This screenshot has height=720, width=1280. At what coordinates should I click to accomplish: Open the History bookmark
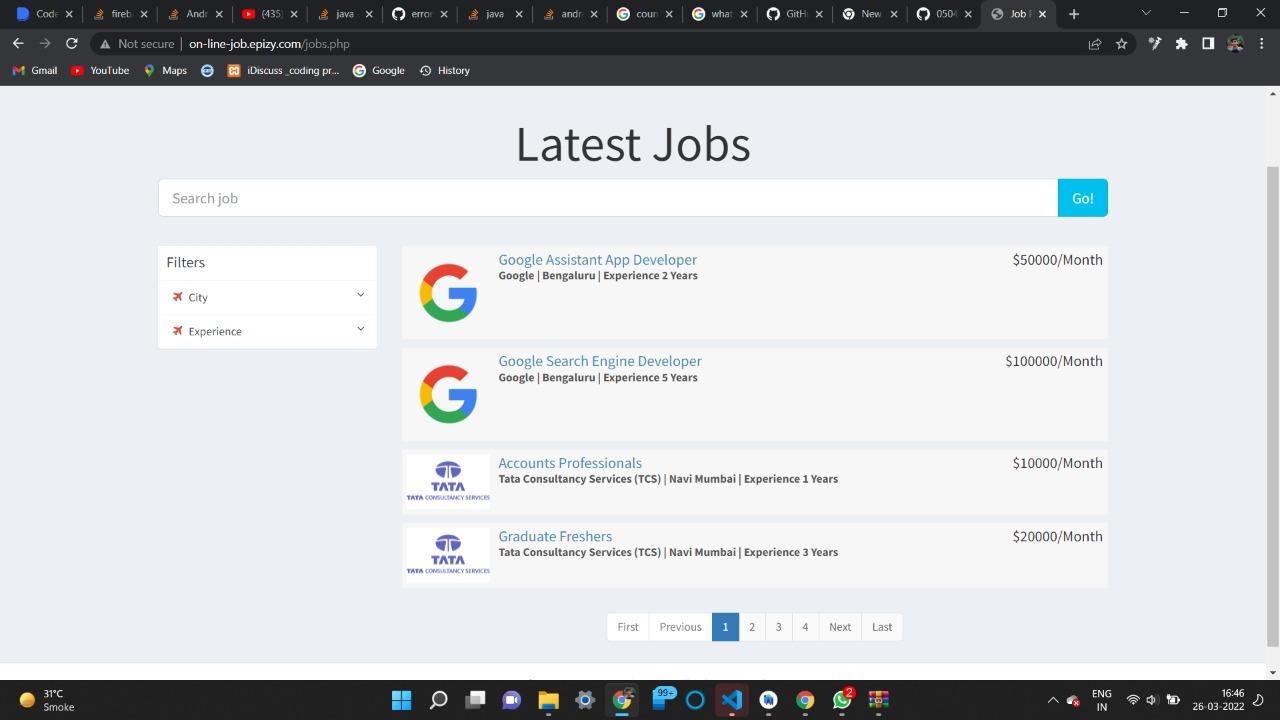(444, 71)
